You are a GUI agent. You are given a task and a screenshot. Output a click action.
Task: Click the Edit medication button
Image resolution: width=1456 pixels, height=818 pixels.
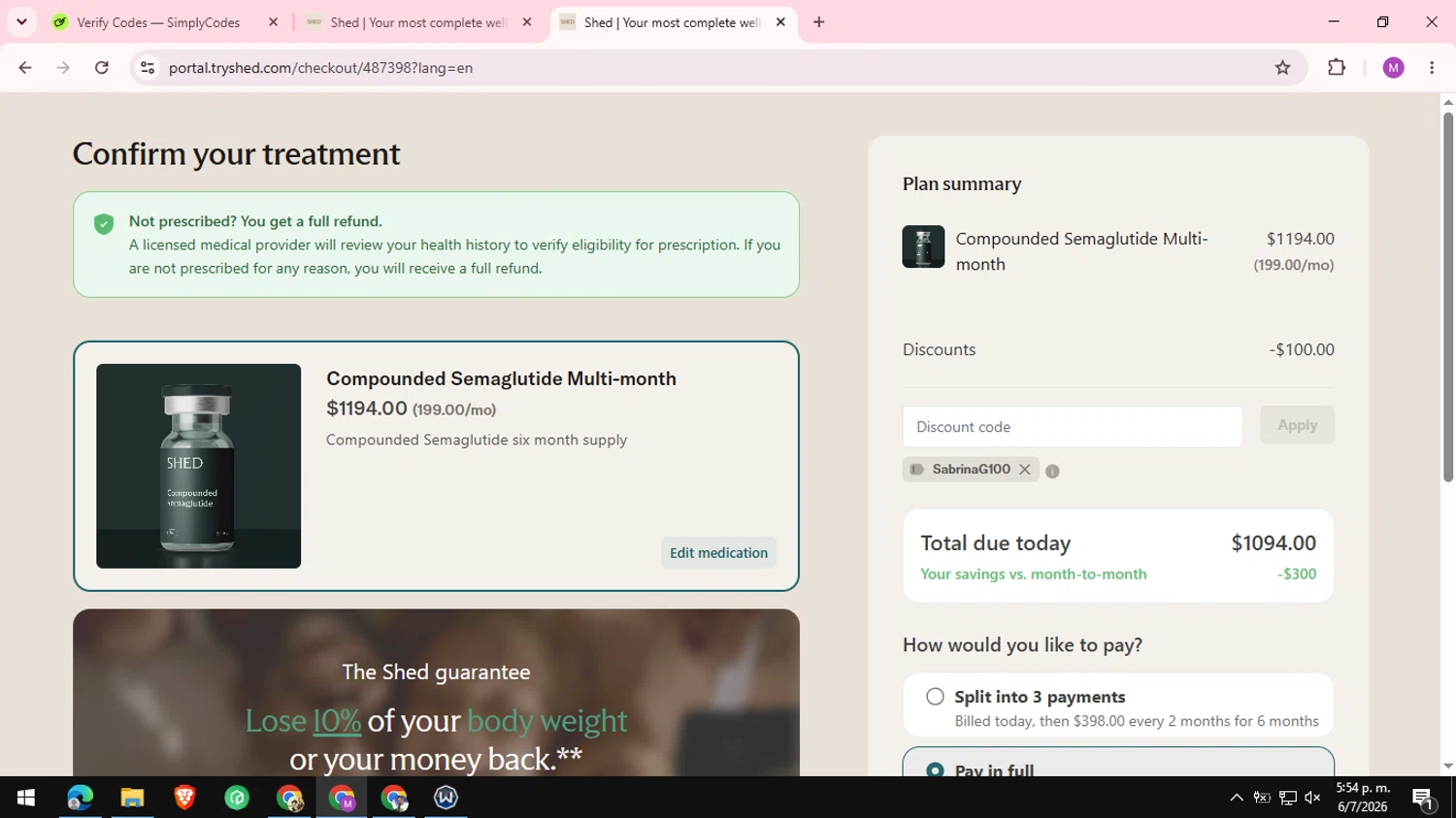click(x=718, y=553)
